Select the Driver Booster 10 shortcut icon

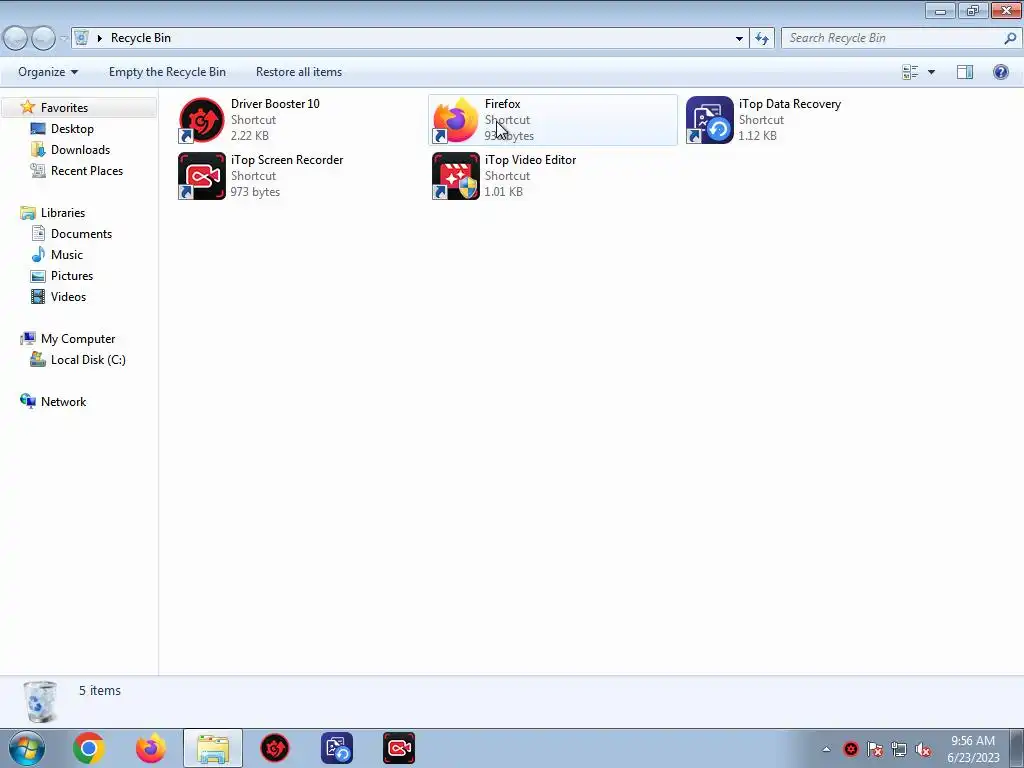[x=202, y=120]
